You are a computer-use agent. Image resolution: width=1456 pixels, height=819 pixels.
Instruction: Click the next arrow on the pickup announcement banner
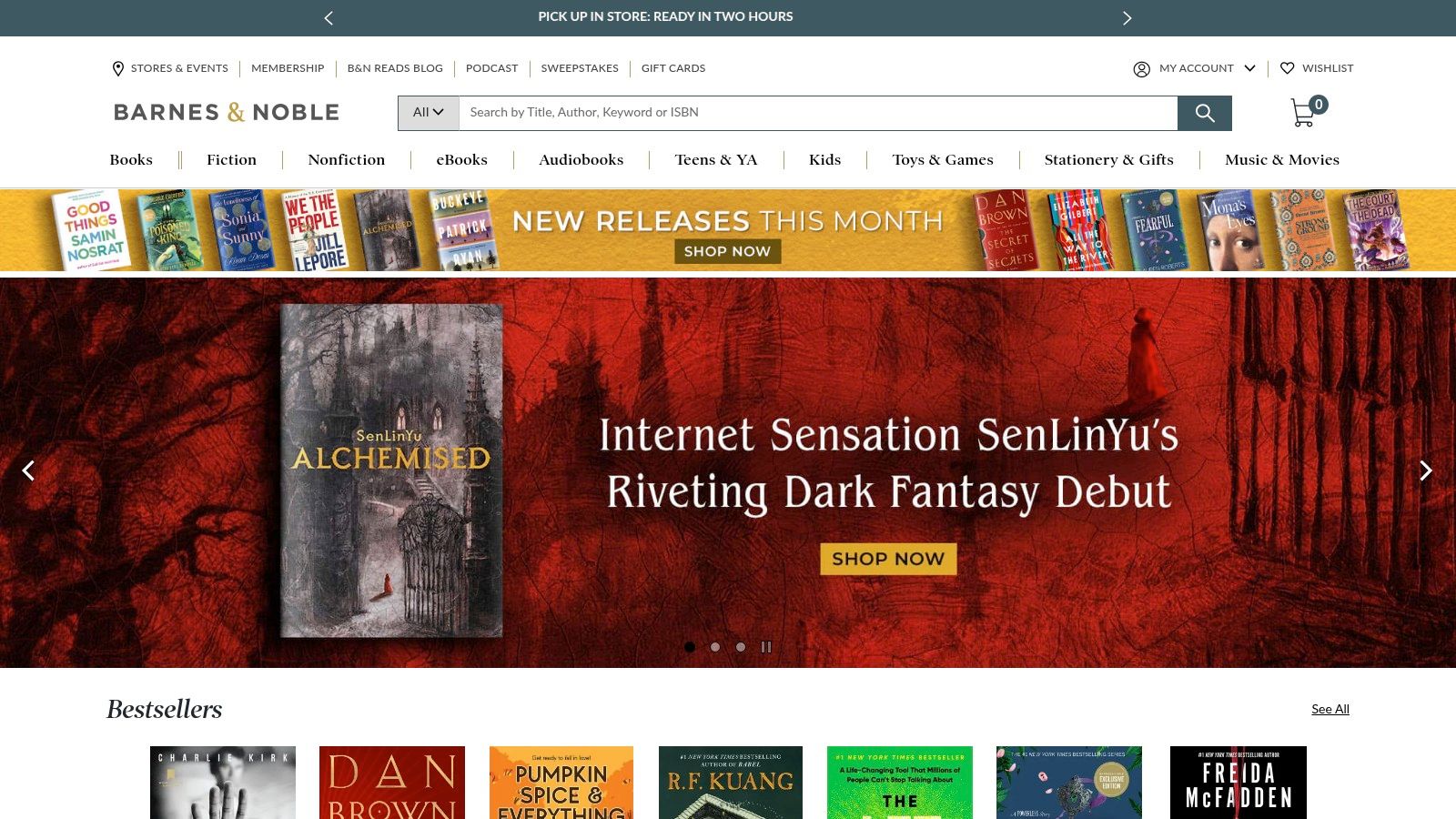(1127, 17)
